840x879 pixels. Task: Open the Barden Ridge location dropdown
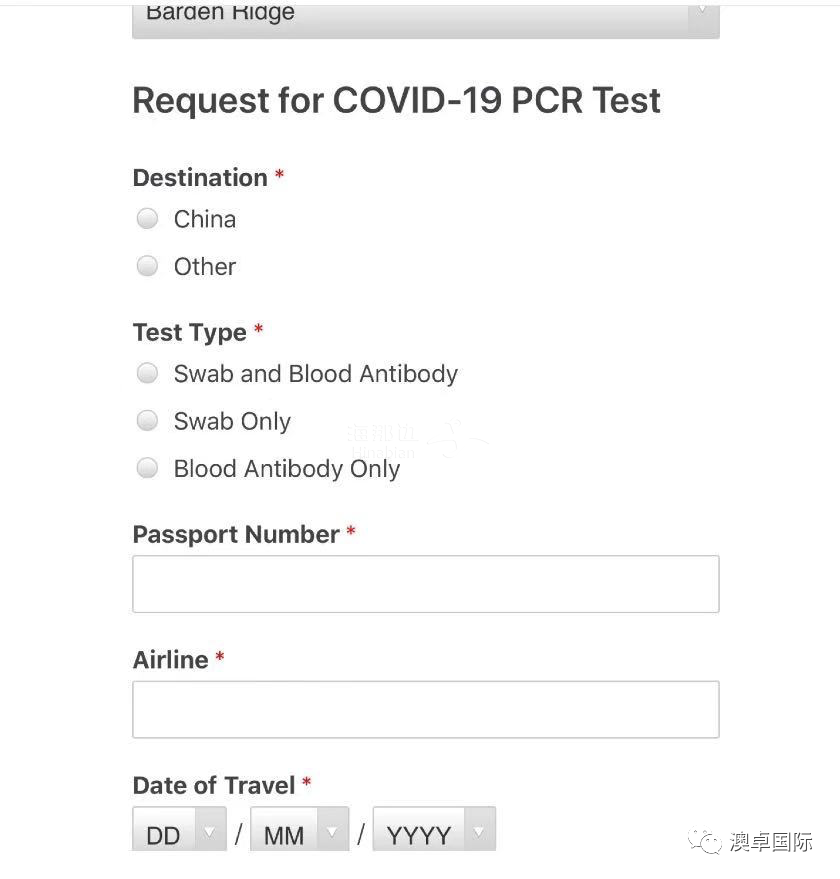(426, 21)
